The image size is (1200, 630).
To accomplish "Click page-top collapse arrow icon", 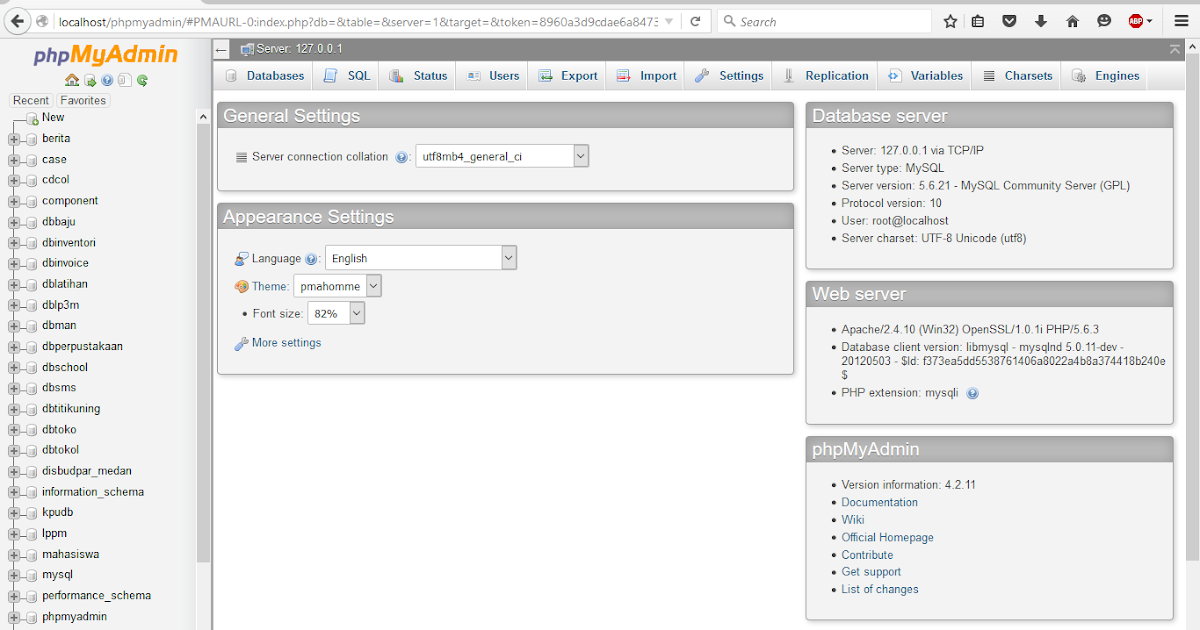I will pyautogui.click(x=1175, y=49).
